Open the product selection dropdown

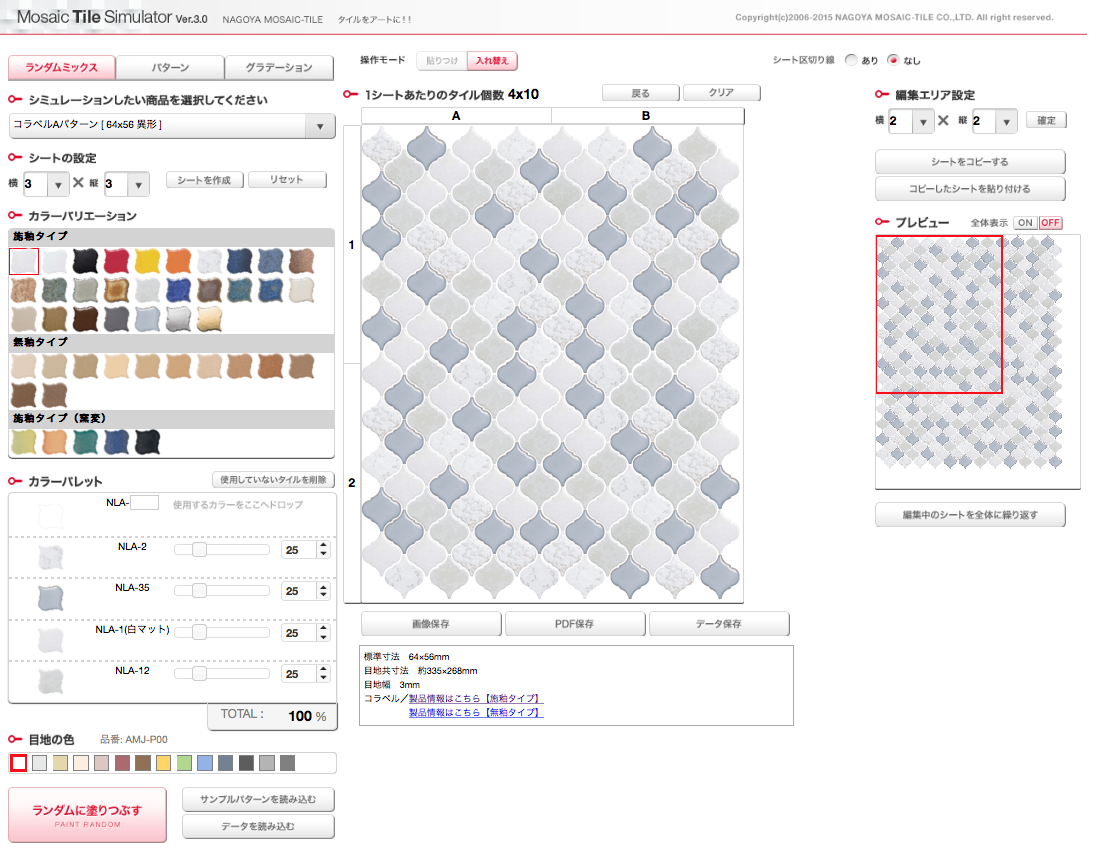[x=319, y=126]
